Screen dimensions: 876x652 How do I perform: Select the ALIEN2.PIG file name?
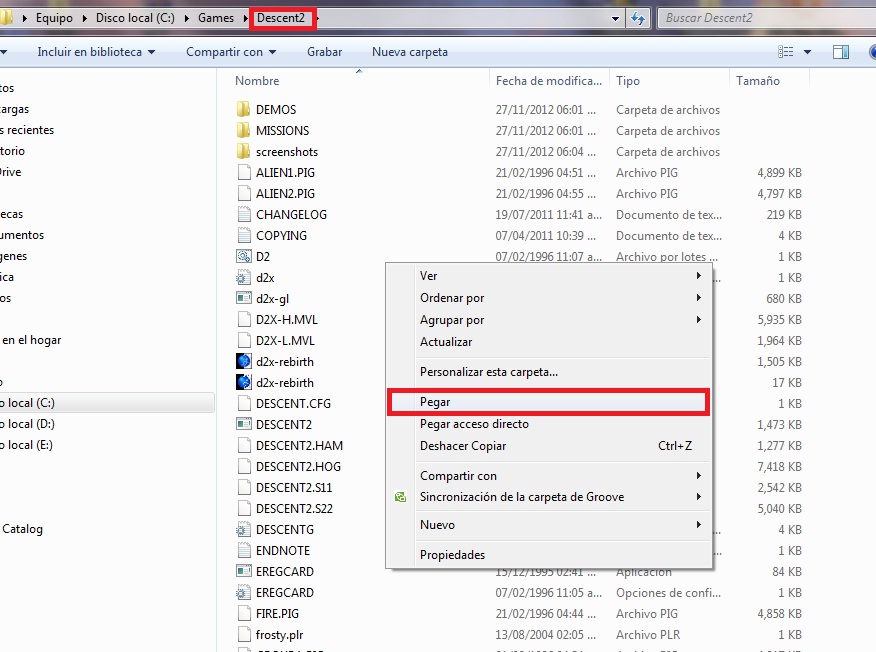click(285, 194)
